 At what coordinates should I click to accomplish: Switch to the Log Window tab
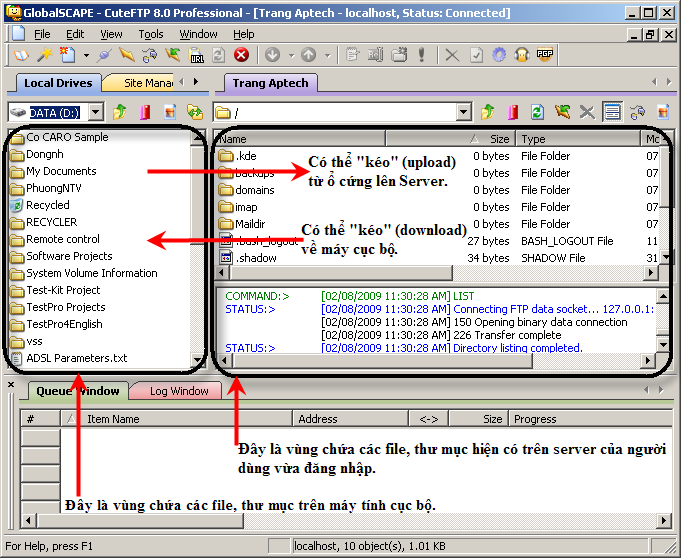[179, 391]
